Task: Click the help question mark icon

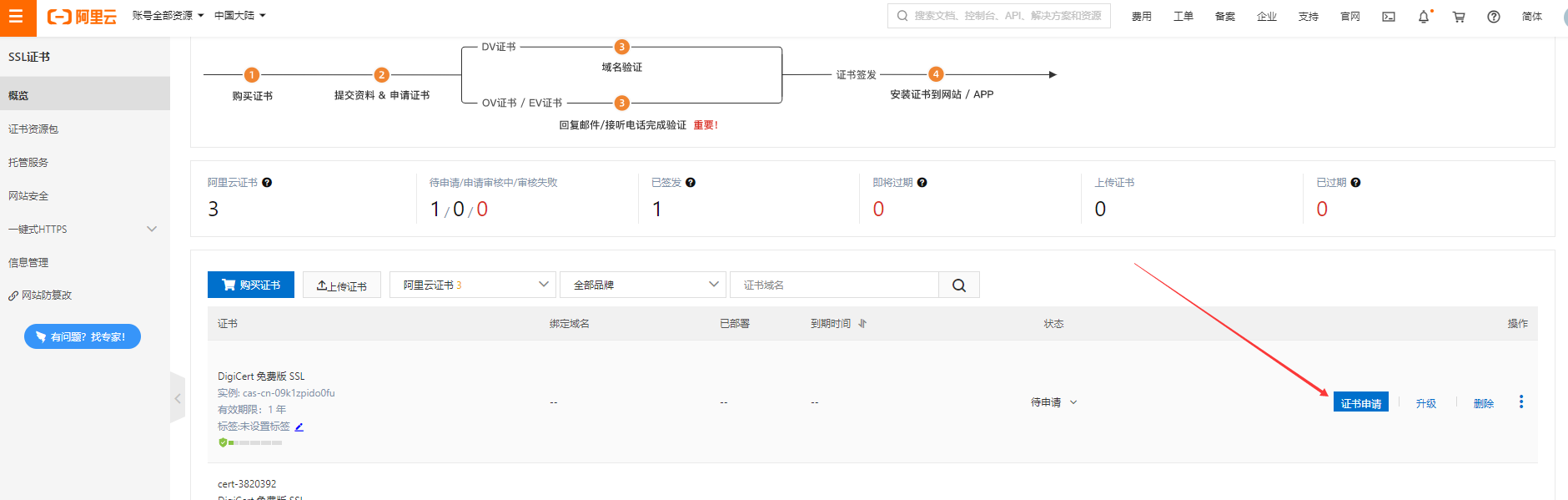Action: pyautogui.click(x=1494, y=17)
